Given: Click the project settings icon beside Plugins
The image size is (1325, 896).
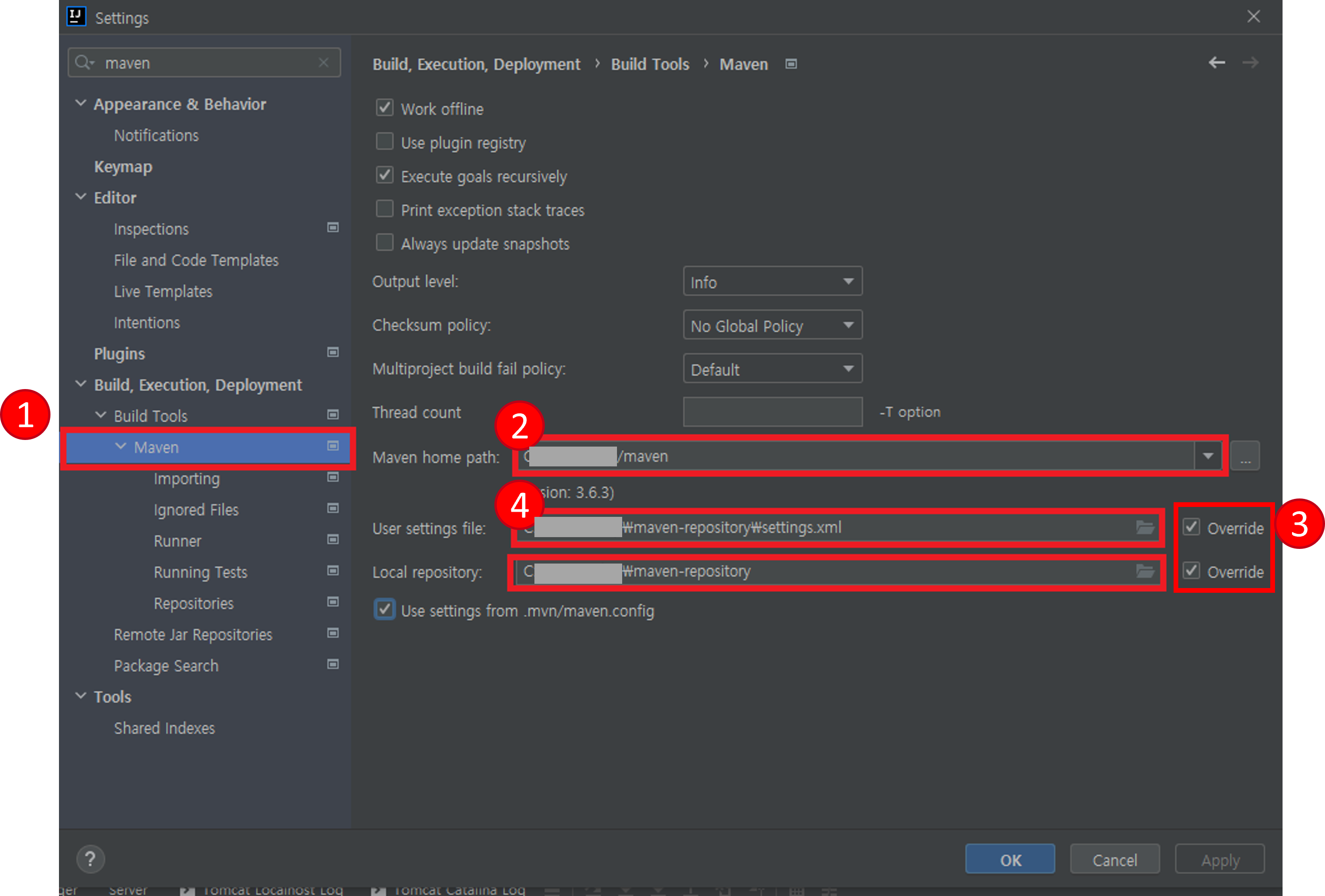Looking at the screenshot, I should (333, 353).
